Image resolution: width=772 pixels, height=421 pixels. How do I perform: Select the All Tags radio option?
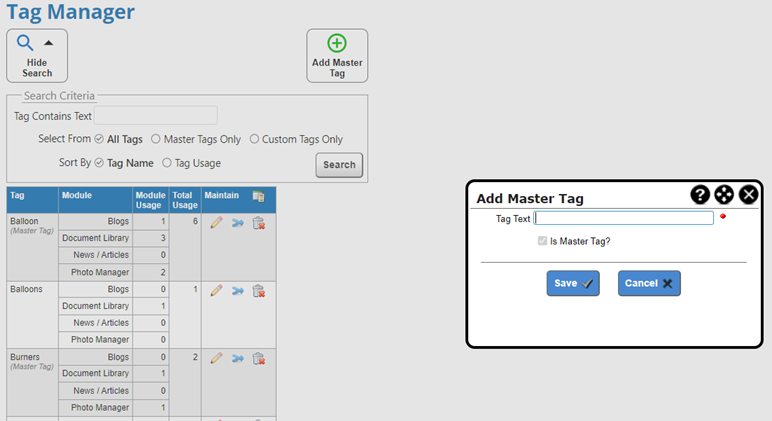tap(100, 139)
